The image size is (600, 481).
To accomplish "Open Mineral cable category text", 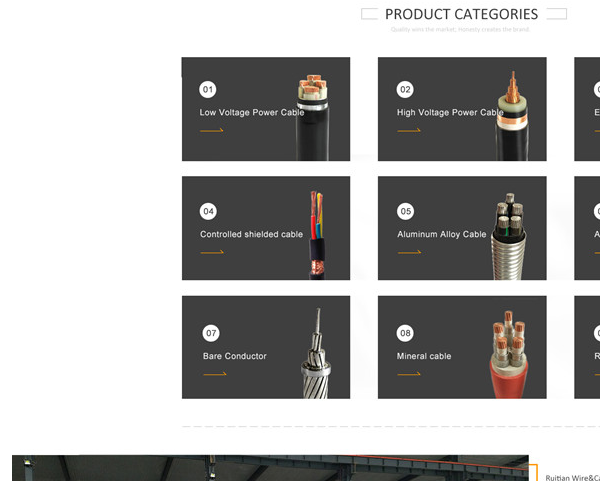I will tap(424, 356).
